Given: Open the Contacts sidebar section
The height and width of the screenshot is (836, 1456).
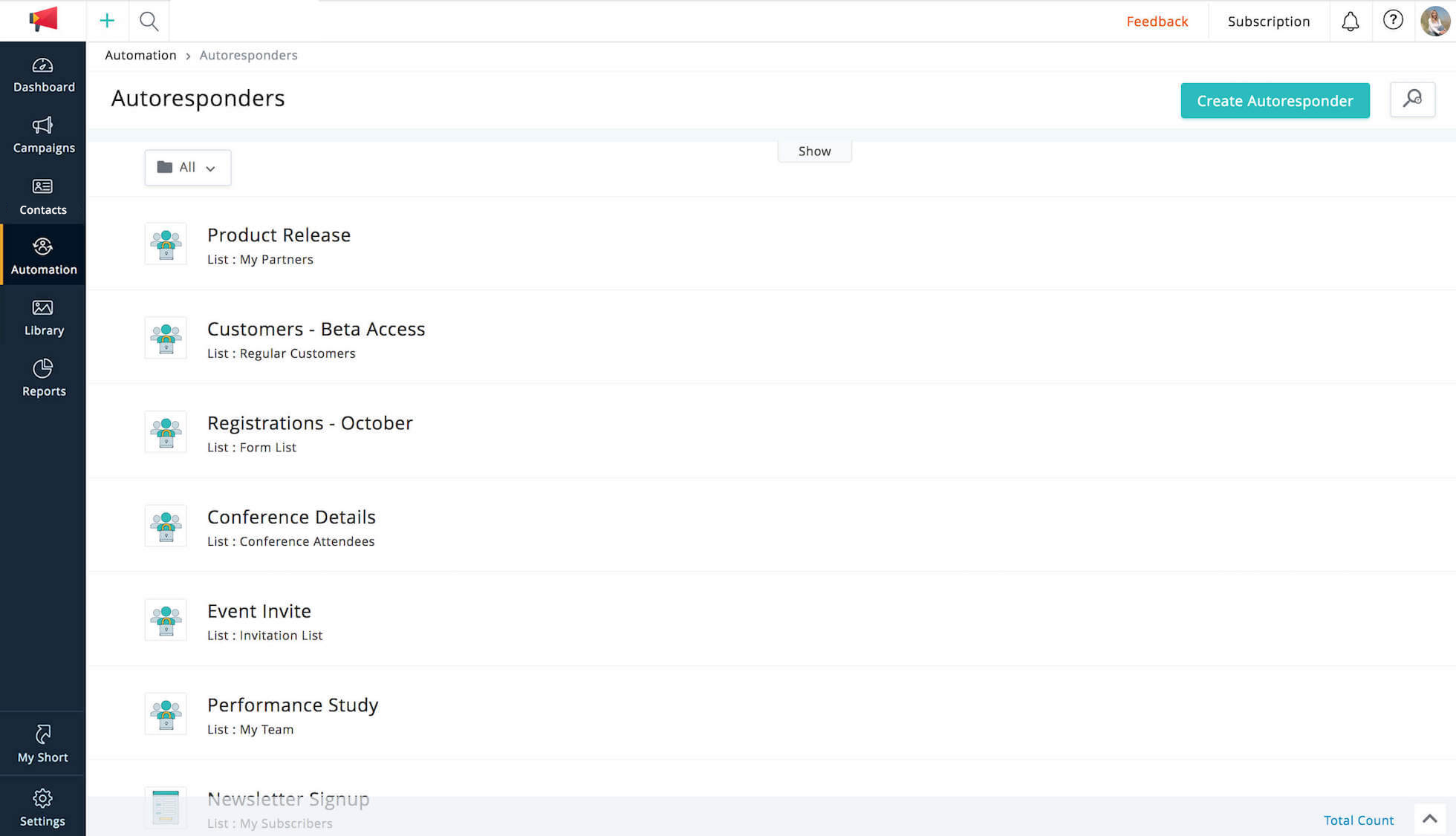Looking at the screenshot, I should click(x=43, y=197).
